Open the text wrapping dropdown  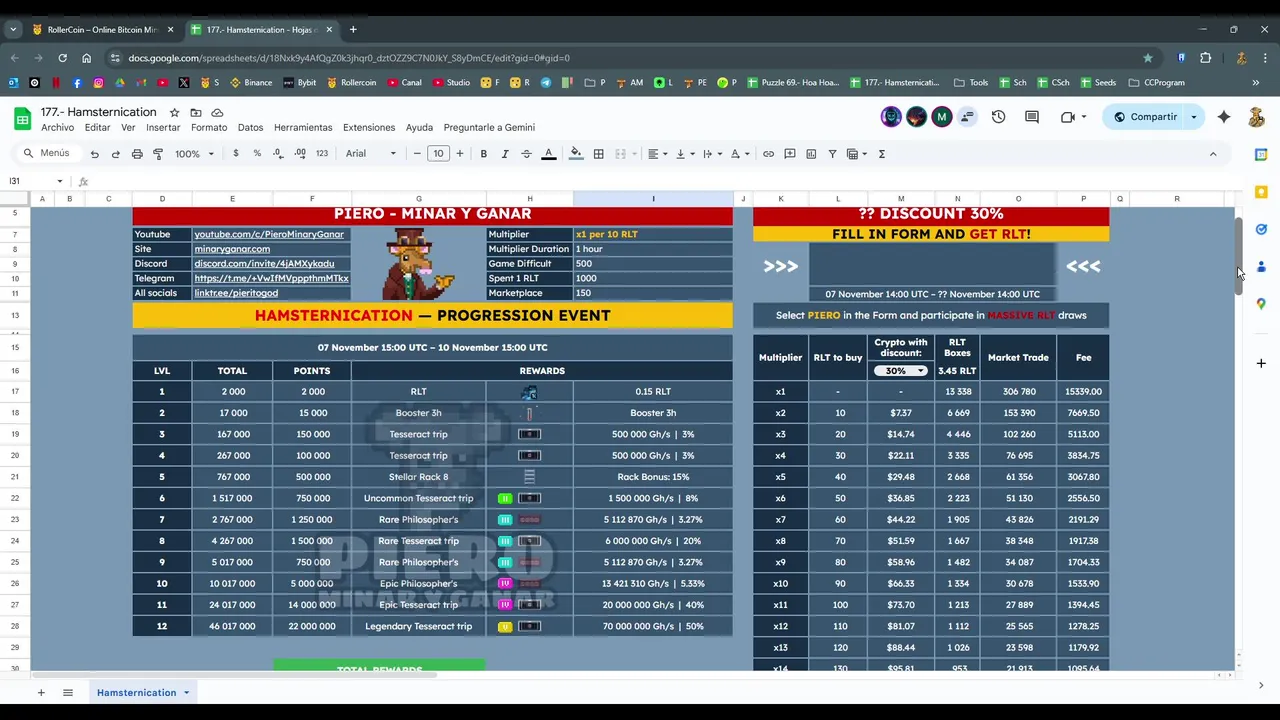tap(711, 154)
